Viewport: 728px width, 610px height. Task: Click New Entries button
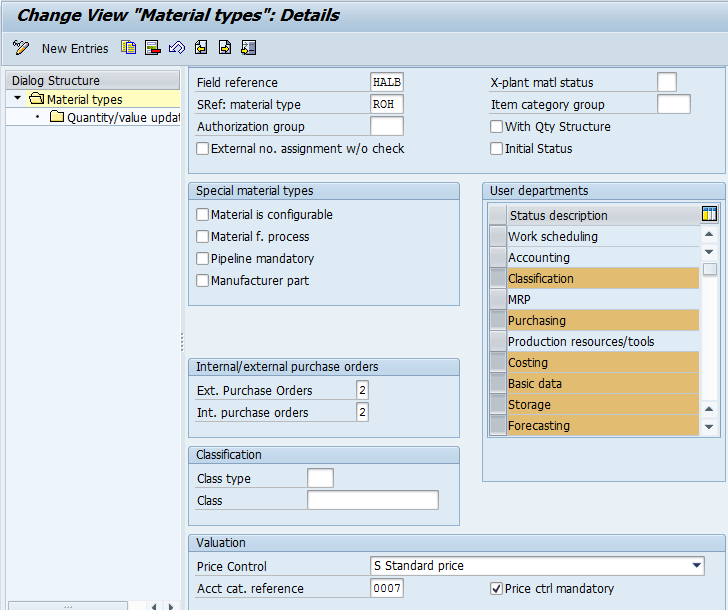(x=75, y=48)
